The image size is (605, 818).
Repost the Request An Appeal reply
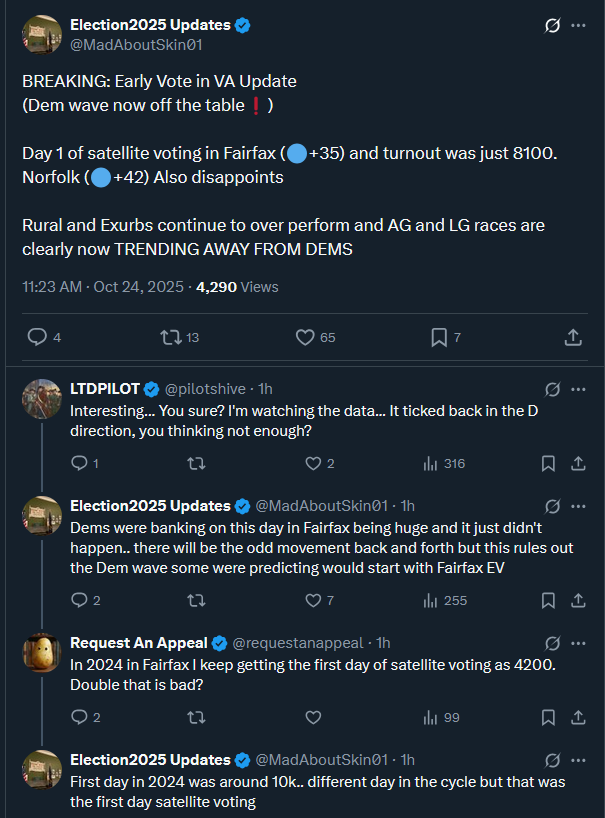(197, 717)
